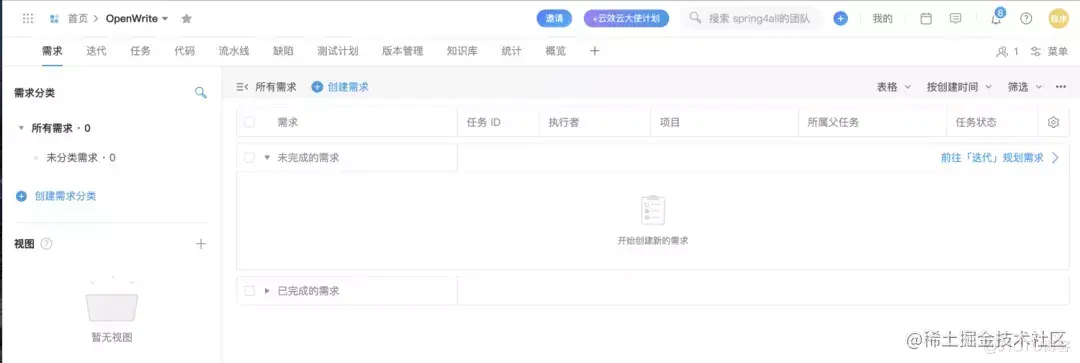Screen dimensions: 1080x363
Task: Click the 创建需求分类 link
Action: (65, 196)
